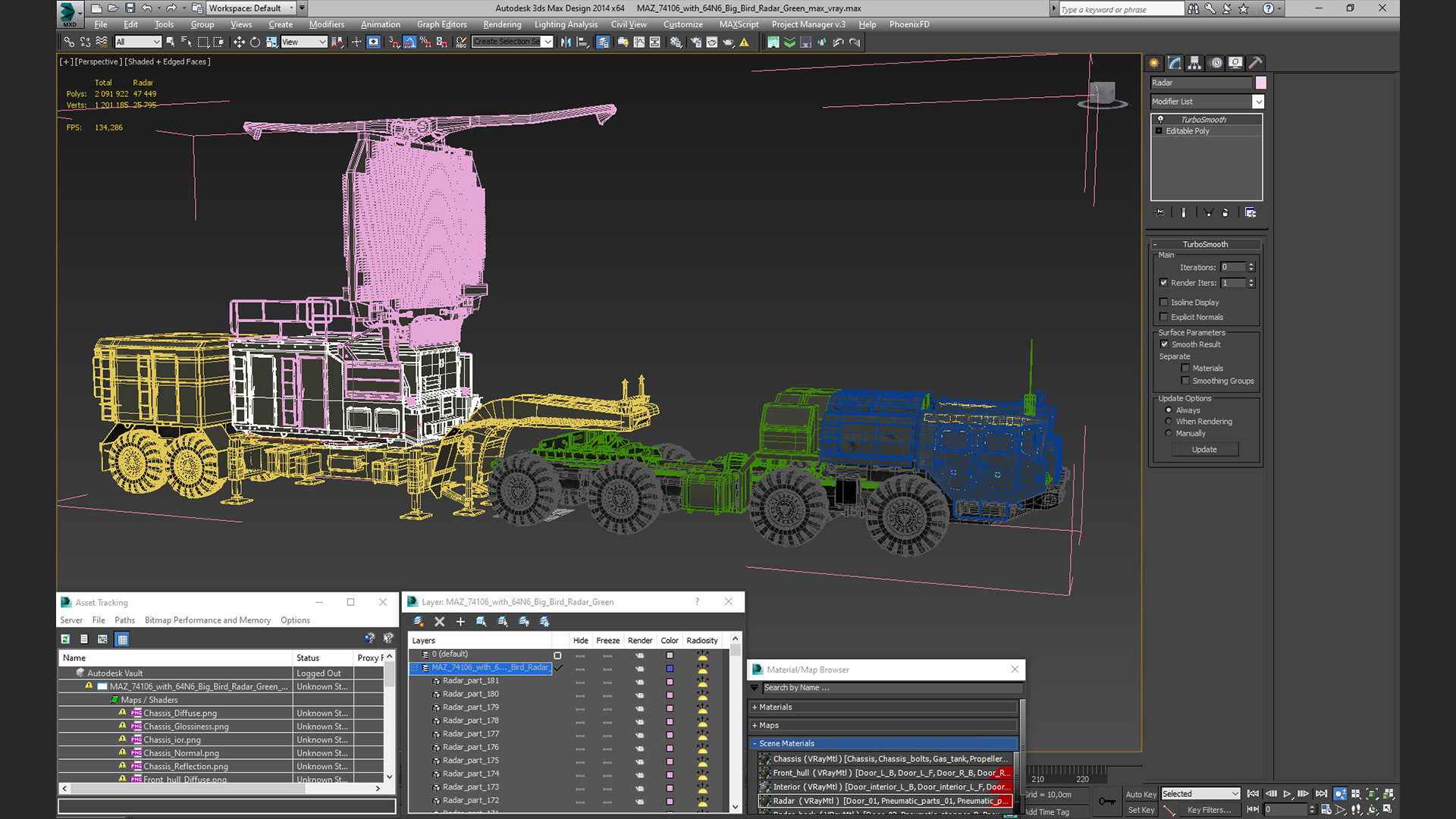Click the Pin Stack icon
The width and height of the screenshot is (1456, 819).
(x=1159, y=213)
